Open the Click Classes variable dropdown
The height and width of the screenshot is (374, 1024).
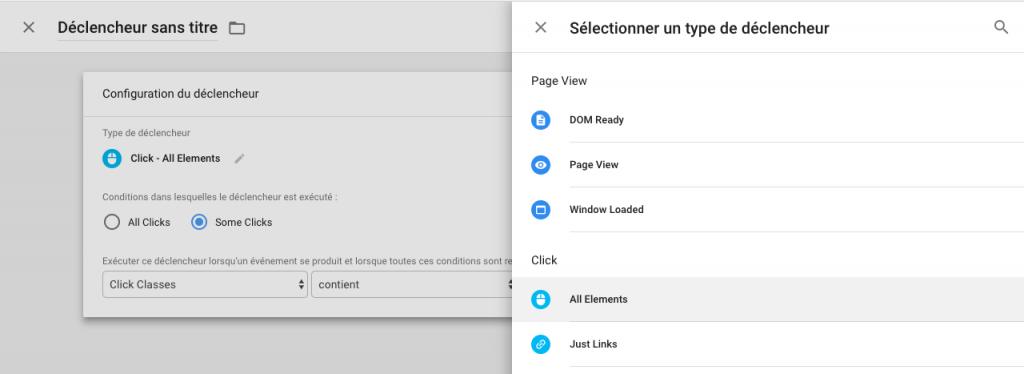click(x=205, y=285)
